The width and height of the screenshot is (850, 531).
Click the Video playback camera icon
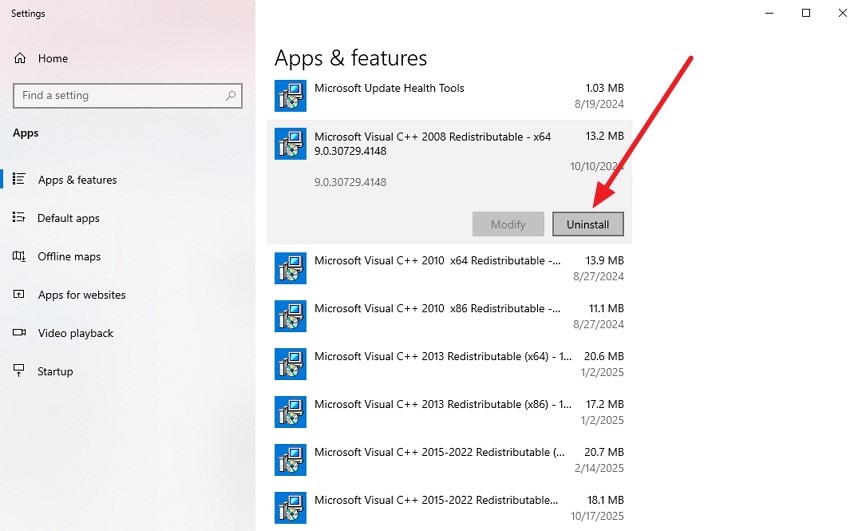coord(19,332)
